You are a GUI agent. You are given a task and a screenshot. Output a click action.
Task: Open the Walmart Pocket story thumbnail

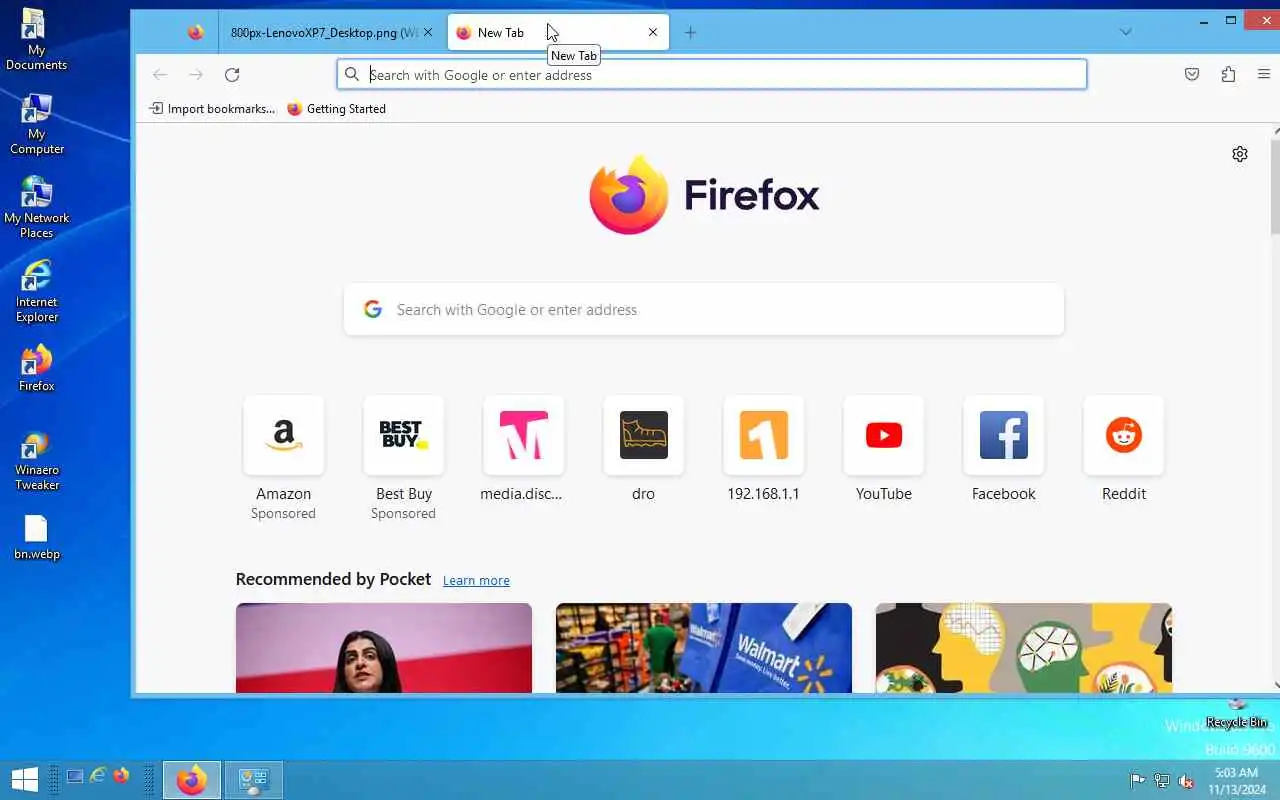click(704, 648)
